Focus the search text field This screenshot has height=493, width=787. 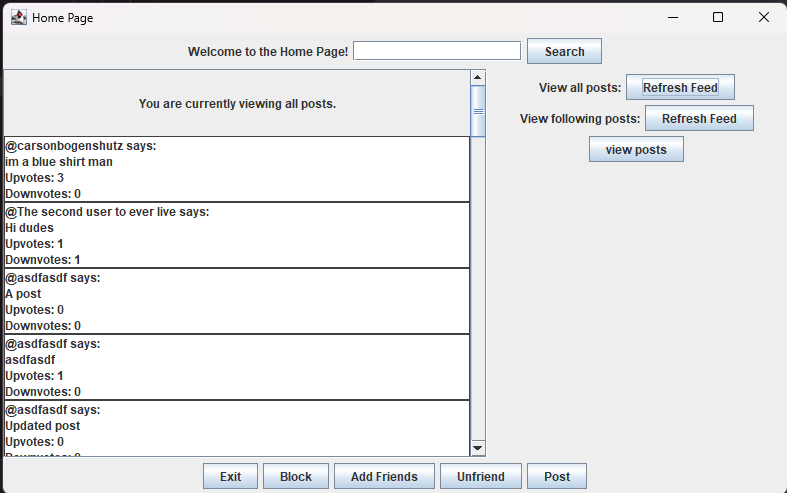click(437, 51)
